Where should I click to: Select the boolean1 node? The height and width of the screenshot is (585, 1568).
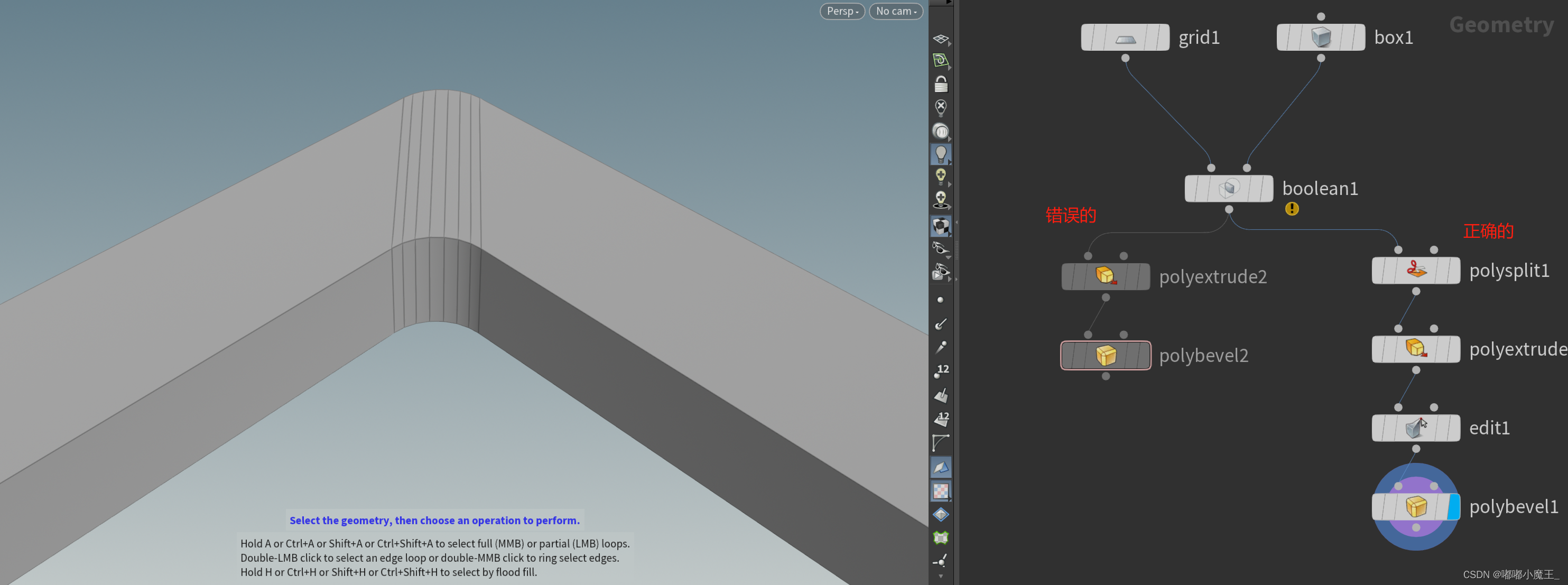coord(1228,188)
